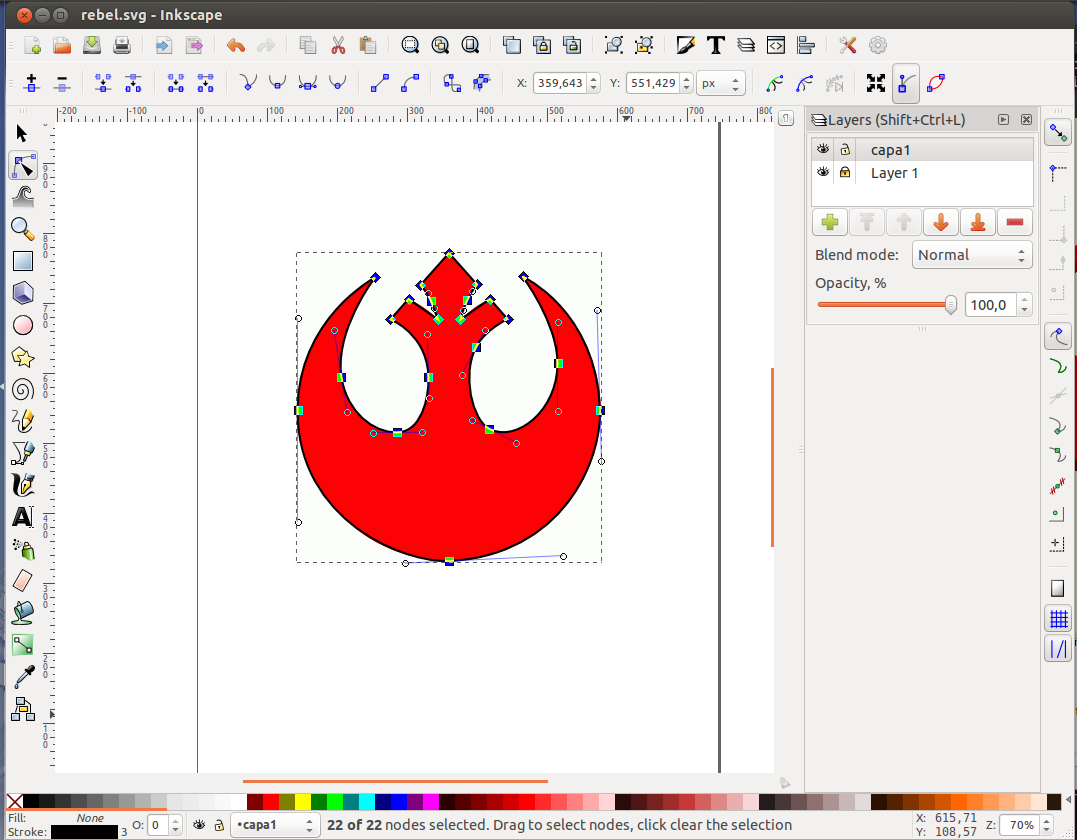Click the green plus add layer button
This screenshot has height=840, width=1077.
[x=829, y=222]
